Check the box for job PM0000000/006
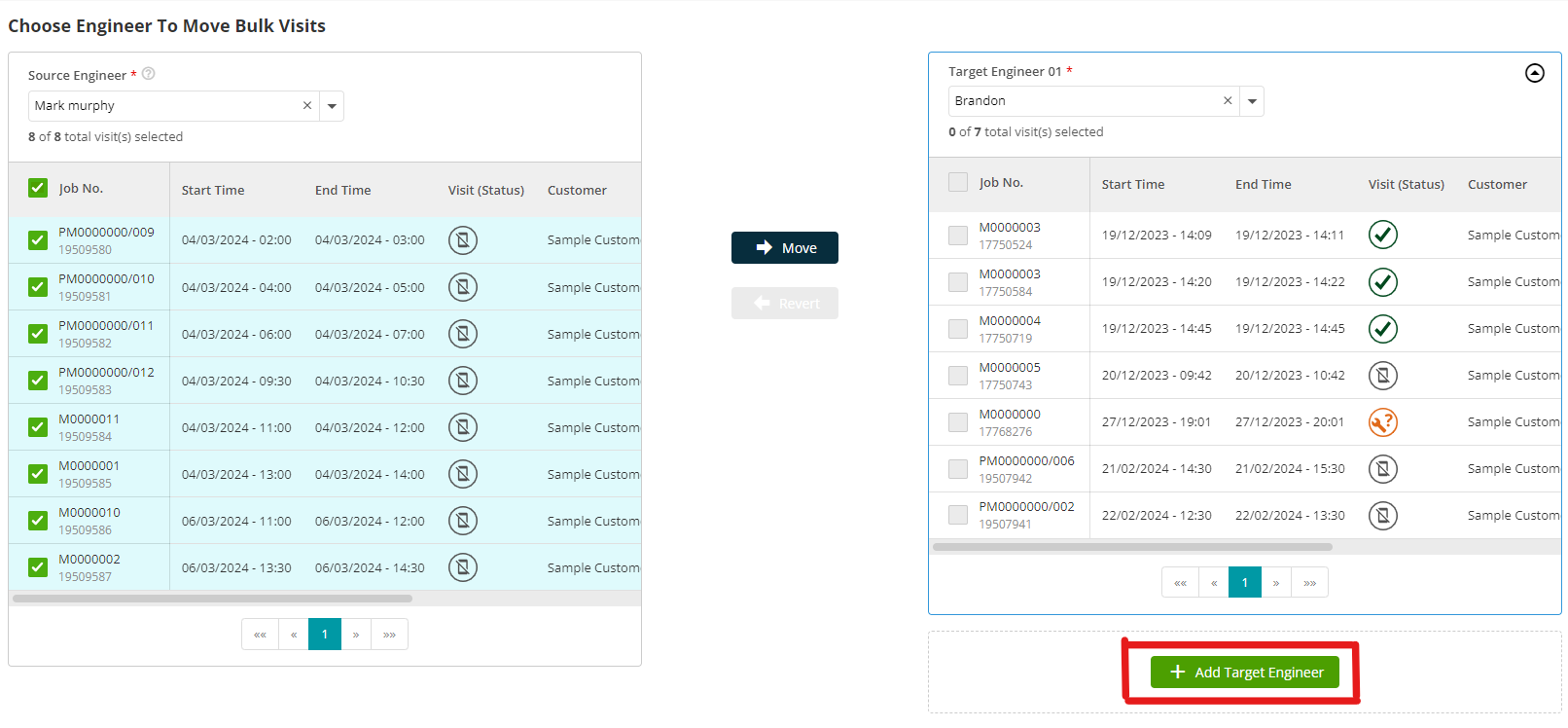The height and width of the screenshot is (728, 1568). tap(958, 468)
